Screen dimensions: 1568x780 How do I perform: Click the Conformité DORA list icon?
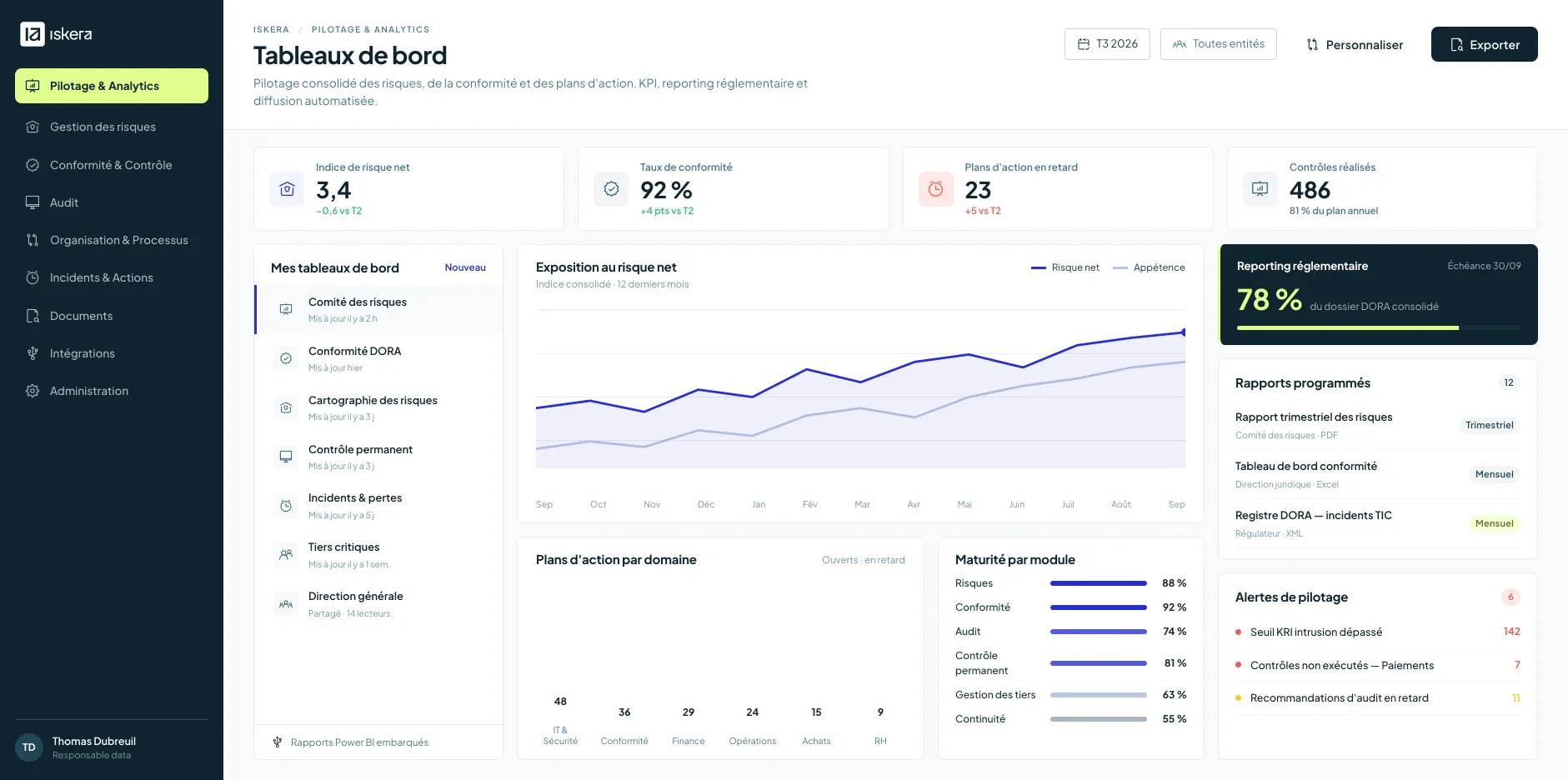coord(286,358)
